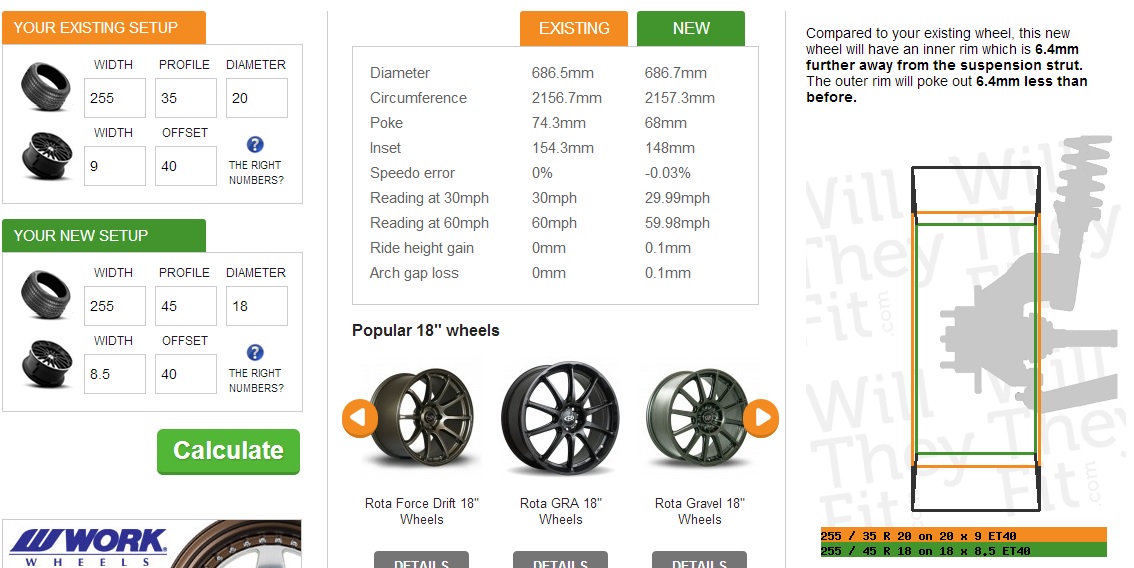Select the new tyre profile field
This screenshot has height=568, width=1134.
[185, 306]
